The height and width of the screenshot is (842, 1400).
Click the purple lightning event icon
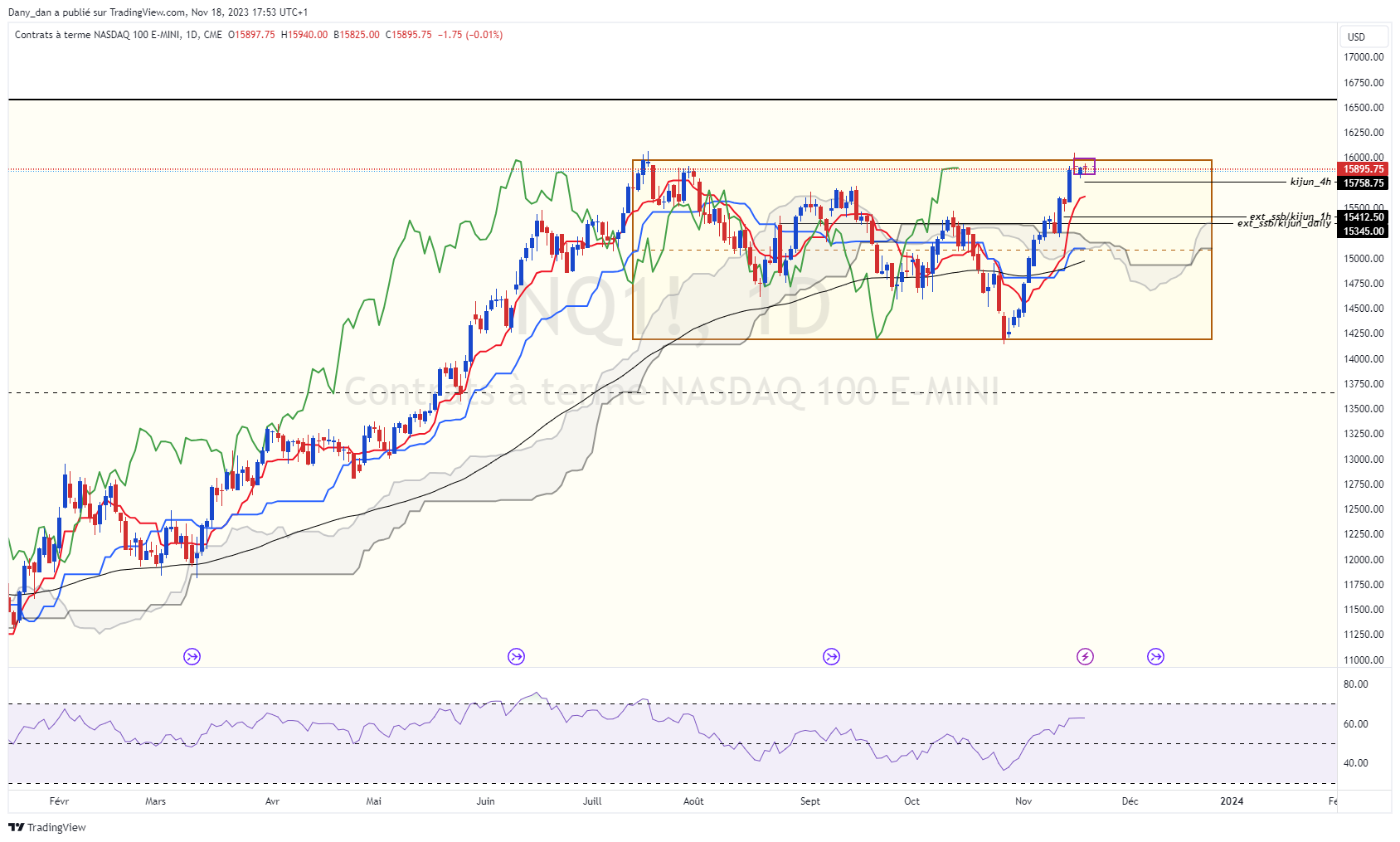pyautogui.click(x=1085, y=657)
